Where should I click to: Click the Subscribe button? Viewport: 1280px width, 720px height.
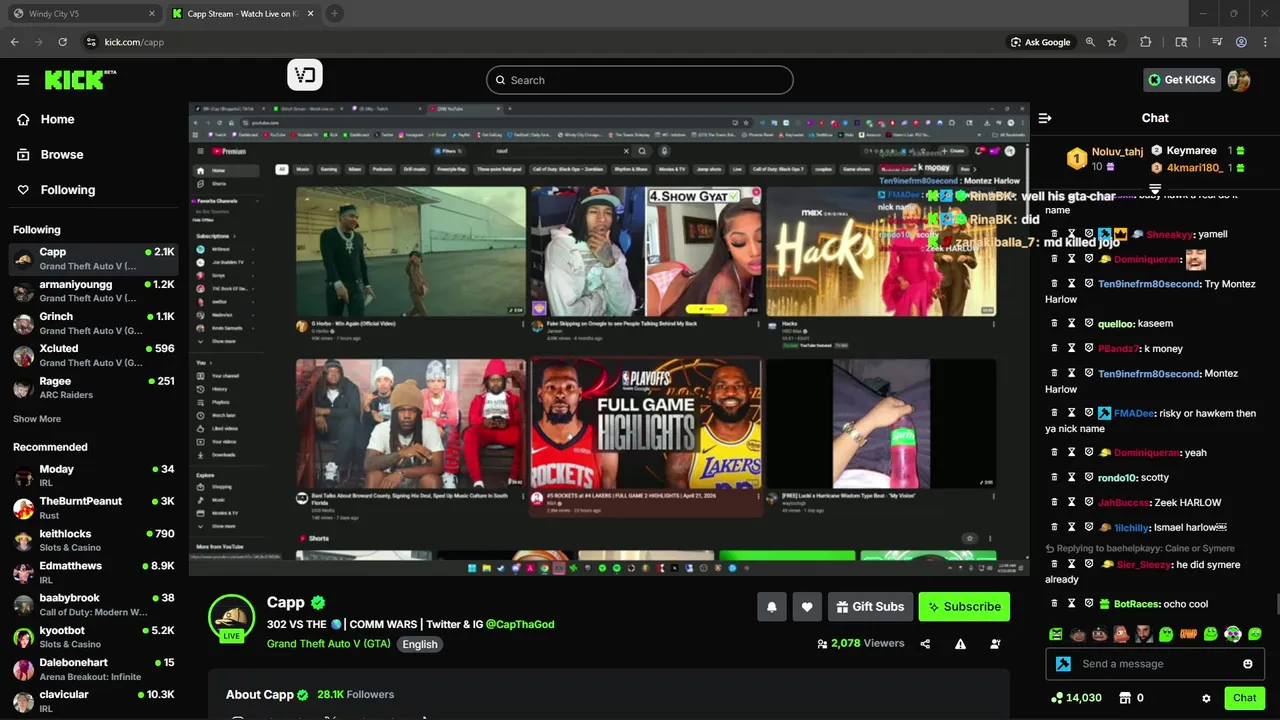tap(964, 606)
